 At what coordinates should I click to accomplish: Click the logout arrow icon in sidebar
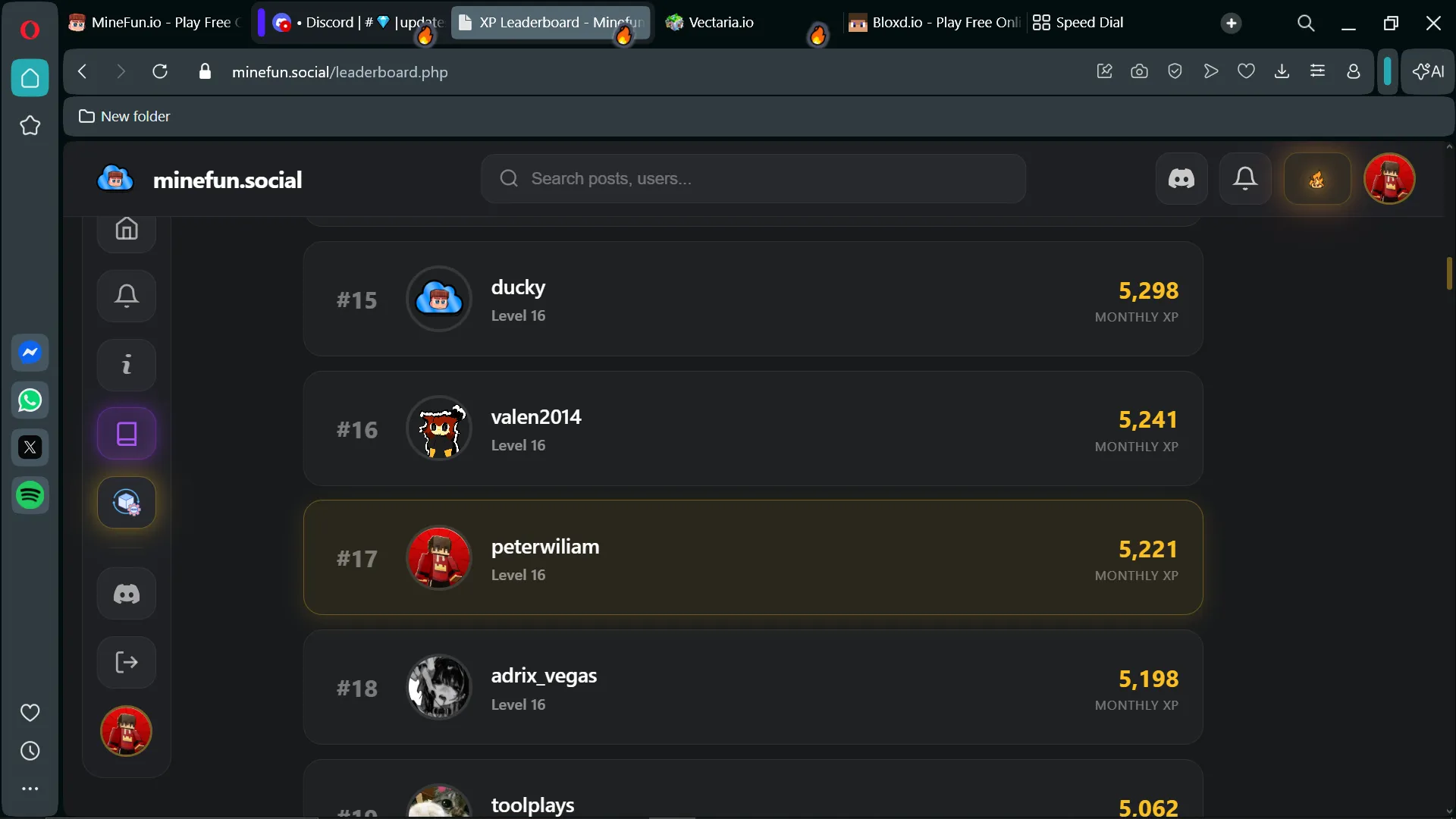click(127, 662)
